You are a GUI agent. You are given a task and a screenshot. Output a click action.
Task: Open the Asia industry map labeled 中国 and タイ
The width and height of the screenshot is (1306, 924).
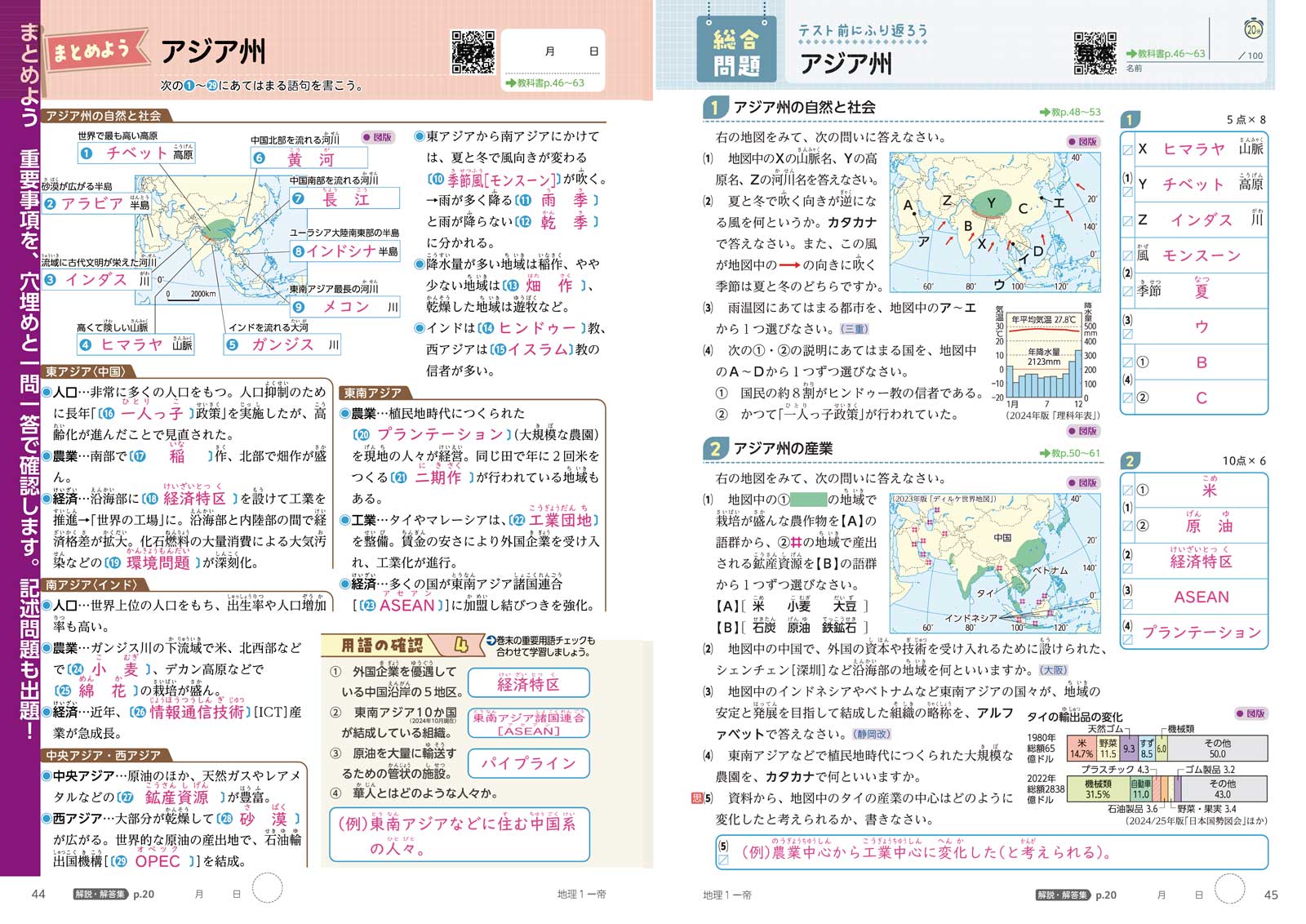(x=994, y=563)
